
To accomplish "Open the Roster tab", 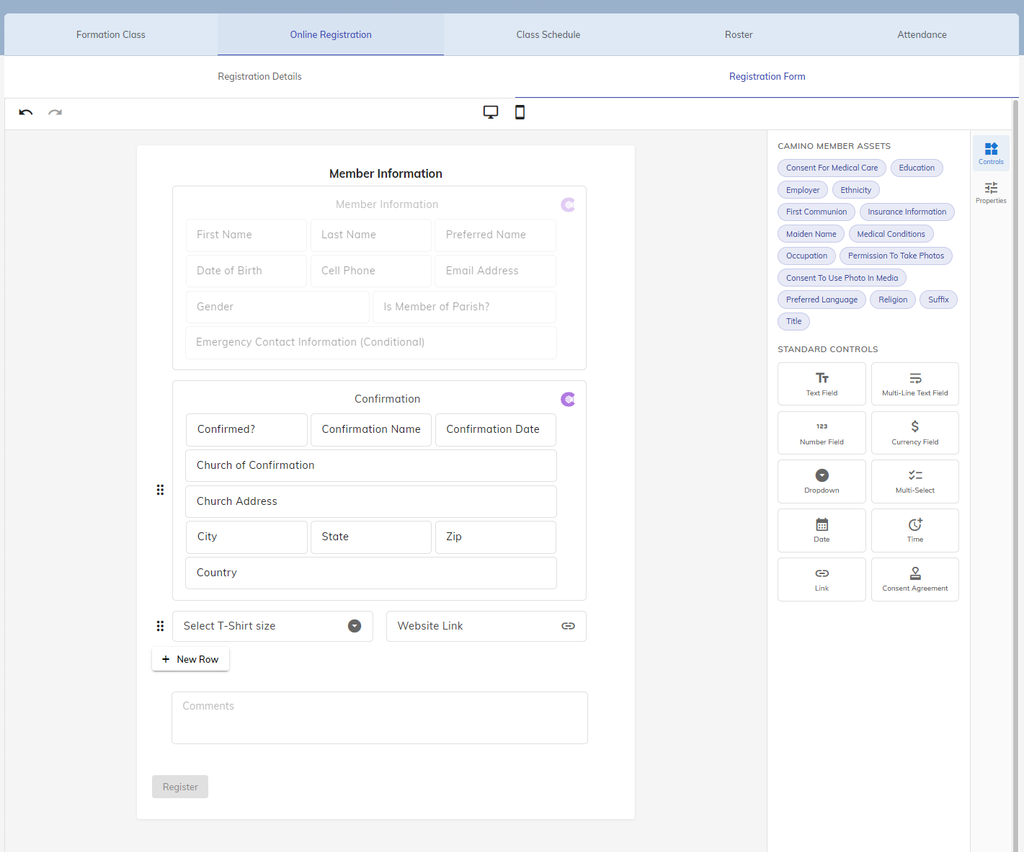I will click(739, 35).
